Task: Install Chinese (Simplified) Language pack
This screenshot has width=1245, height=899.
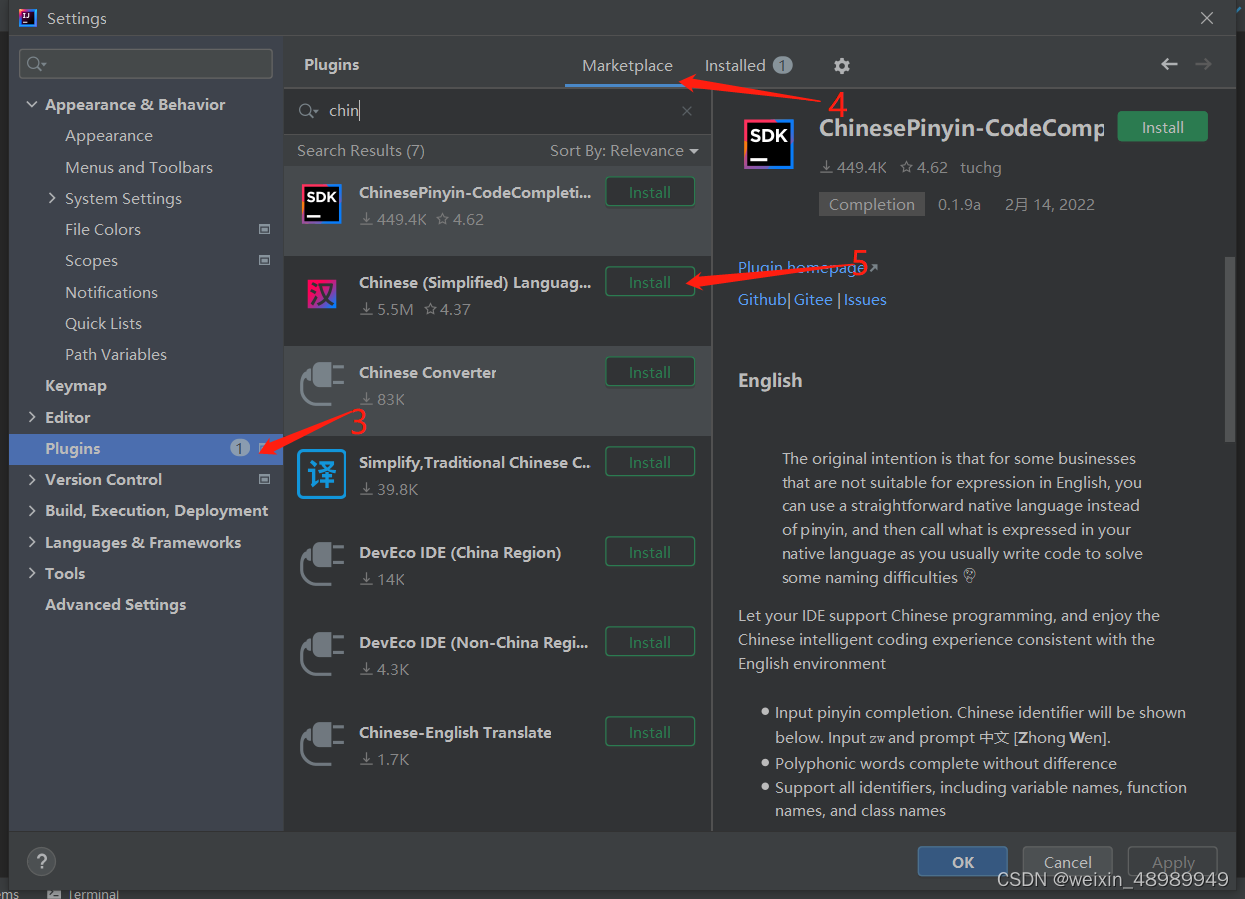Action: tap(650, 282)
